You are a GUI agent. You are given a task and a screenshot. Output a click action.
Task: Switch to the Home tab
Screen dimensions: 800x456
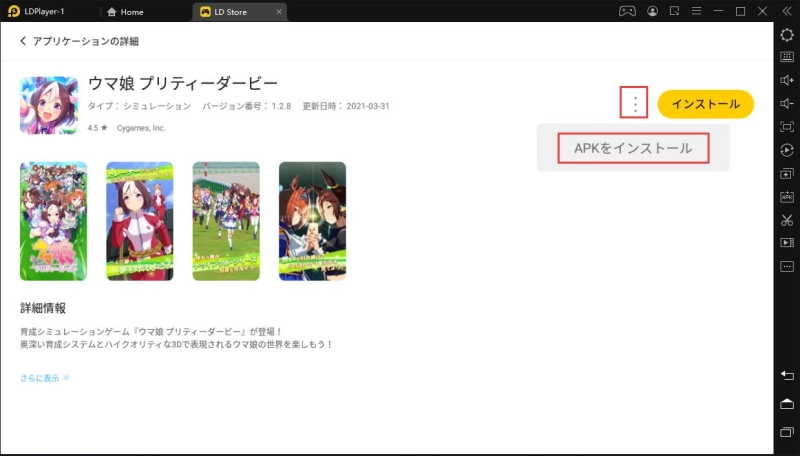coord(126,12)
